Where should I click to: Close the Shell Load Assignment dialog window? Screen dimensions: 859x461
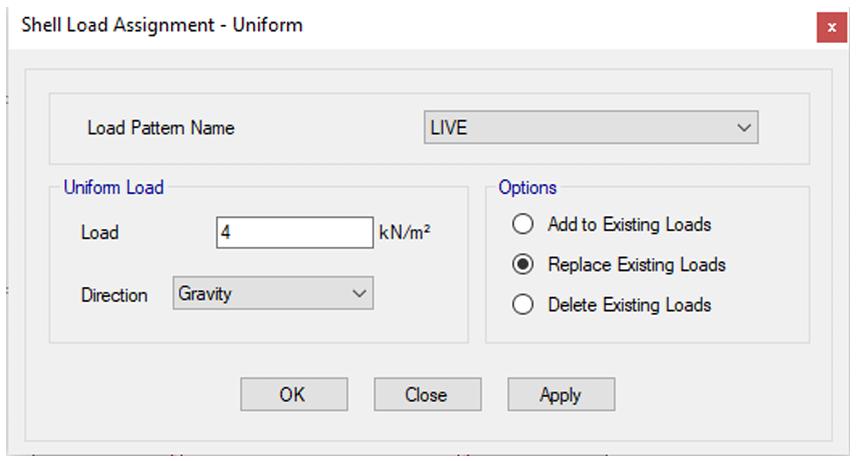[831, 27]
